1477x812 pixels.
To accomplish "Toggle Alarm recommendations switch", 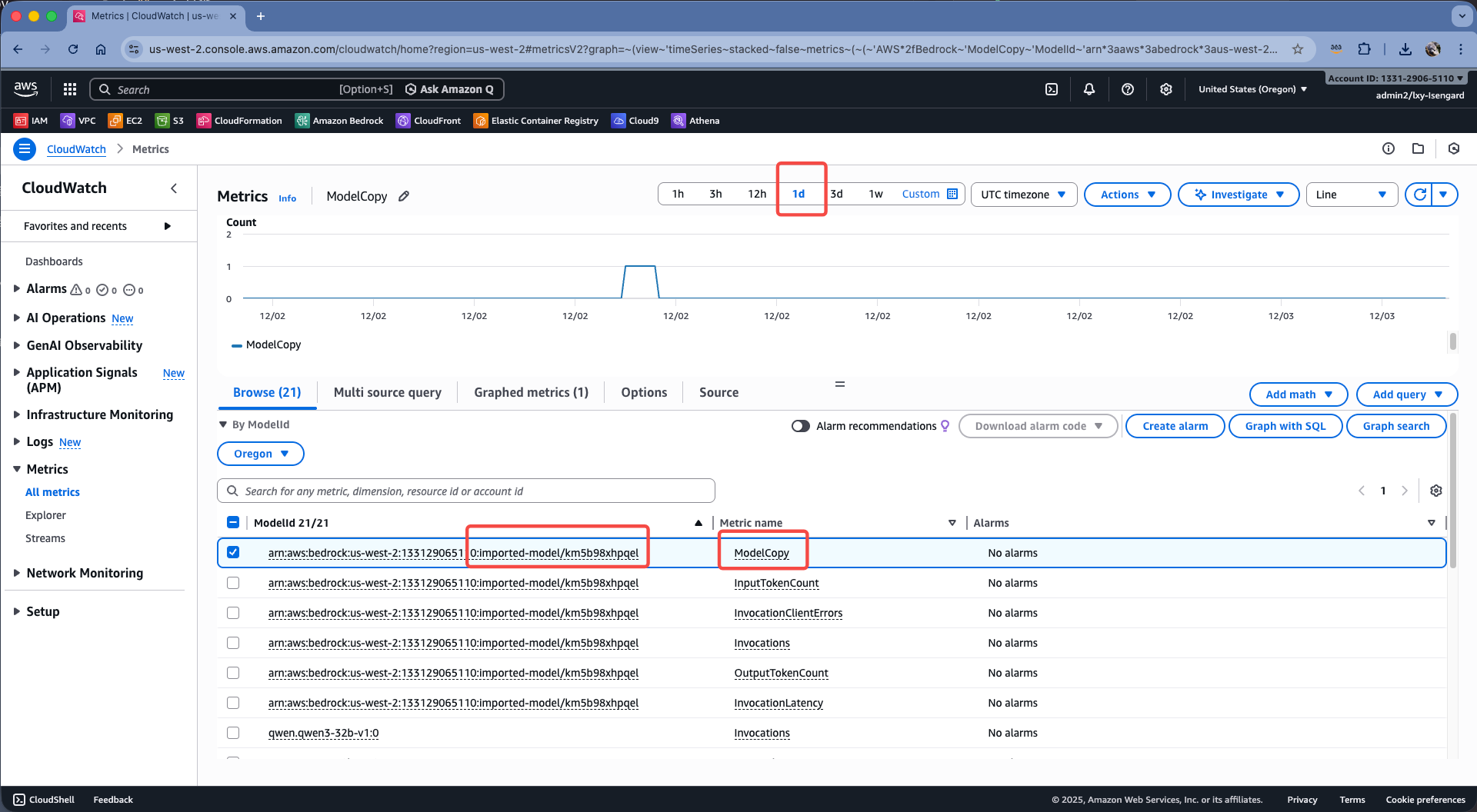I will (801, 426).
